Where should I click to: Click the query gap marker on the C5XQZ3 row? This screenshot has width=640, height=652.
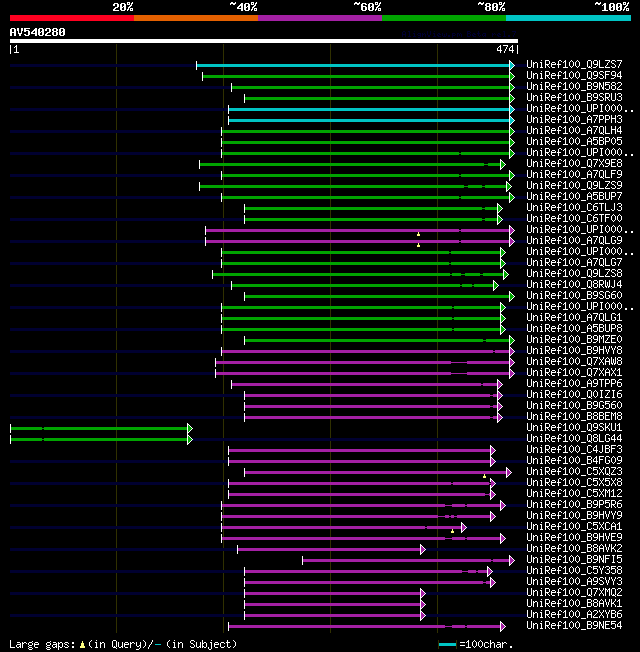[x=484, y=476]
